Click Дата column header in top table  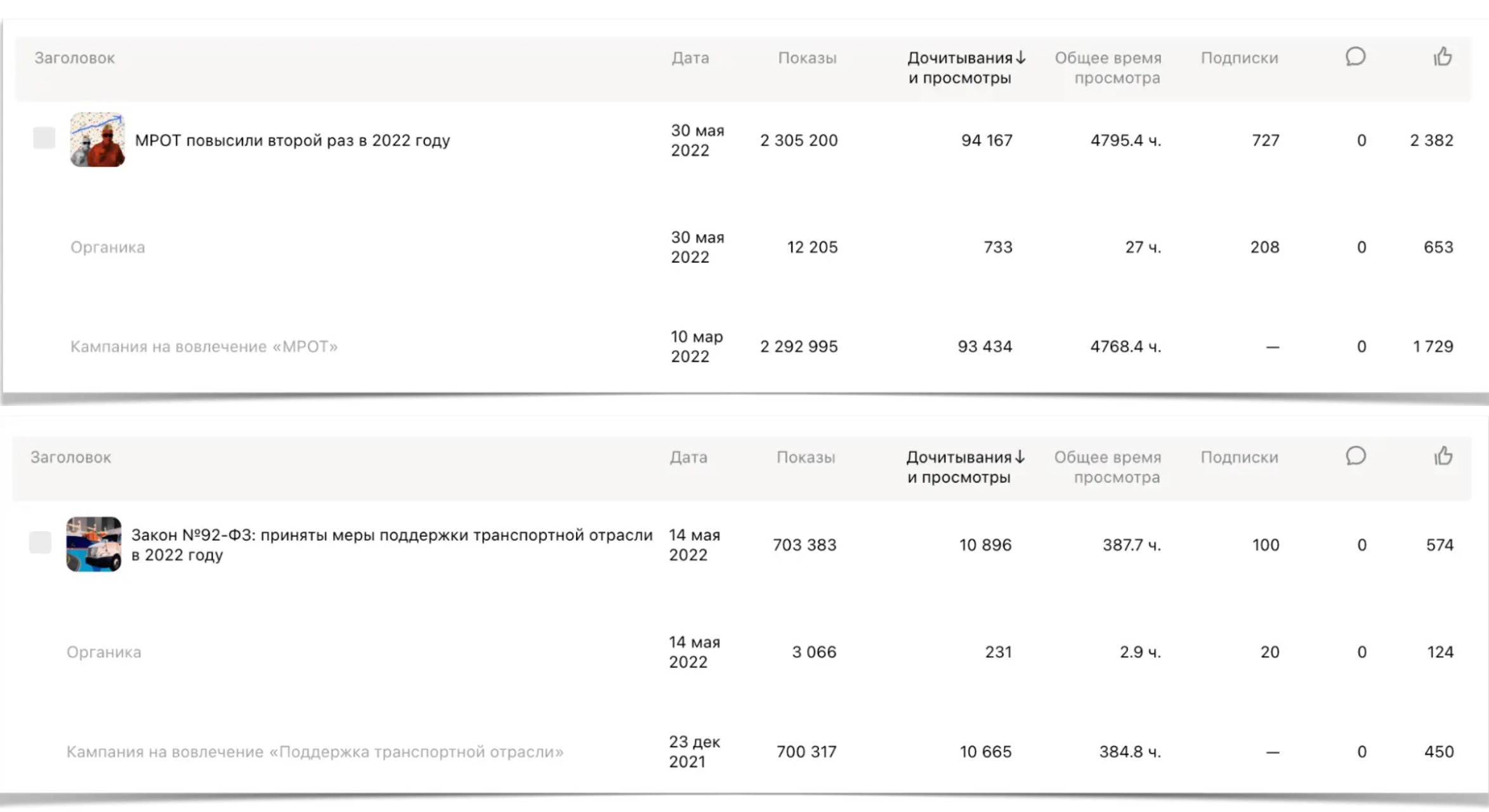pos(690,58)
